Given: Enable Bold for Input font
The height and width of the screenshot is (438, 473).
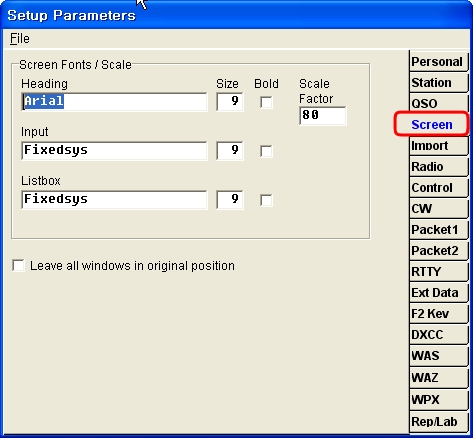Looking at the screenshot, I should point(266,151).
